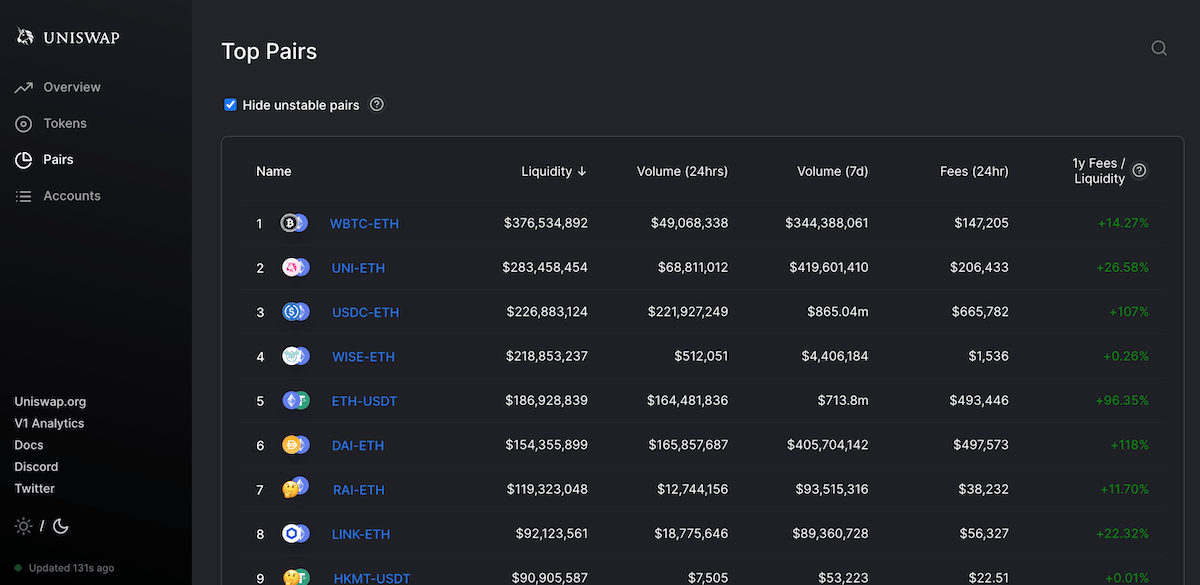Uncheck the Hide unstable pairs checkbox
The height and width of the screenshot is (585, 1200).
pos(230,105)
